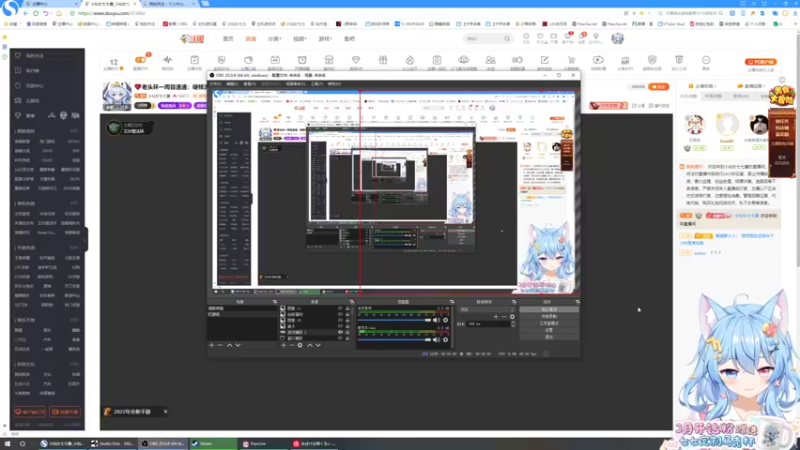
Task: Toggle visibility eye of 窗口捕获 source
Action: [340, 338]
